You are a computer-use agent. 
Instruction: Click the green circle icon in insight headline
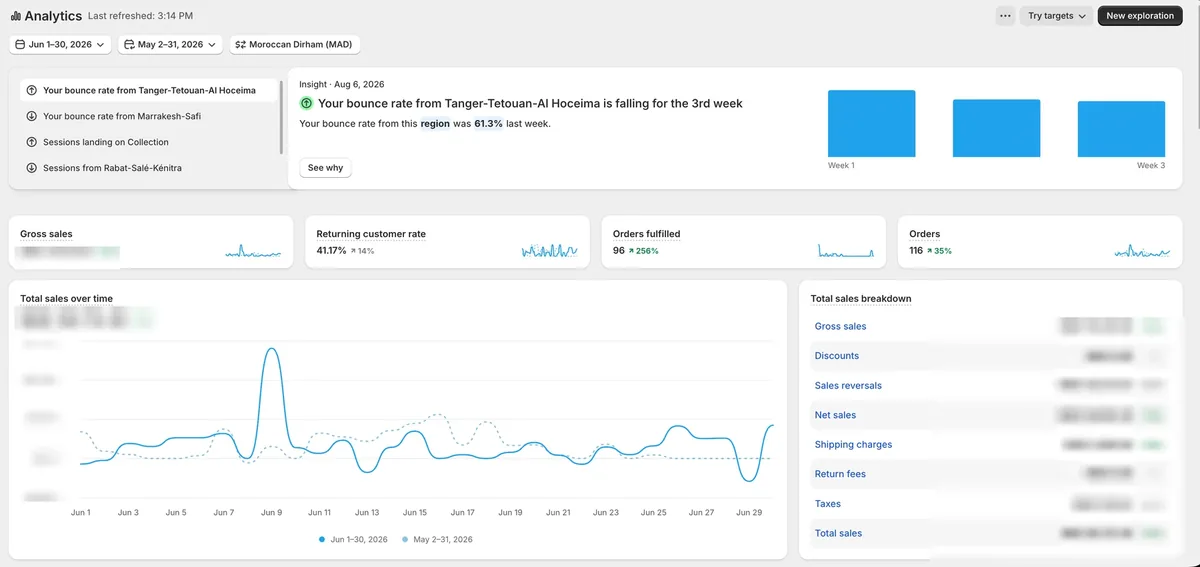pyautogui.click(x=306, y=103)
